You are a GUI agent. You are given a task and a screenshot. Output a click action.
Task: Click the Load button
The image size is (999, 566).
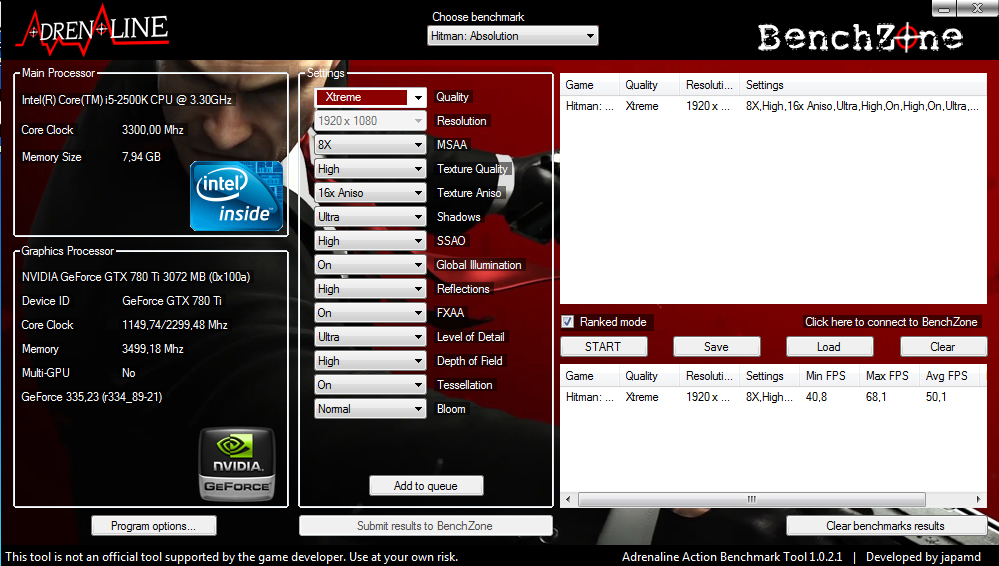(829, 347)
